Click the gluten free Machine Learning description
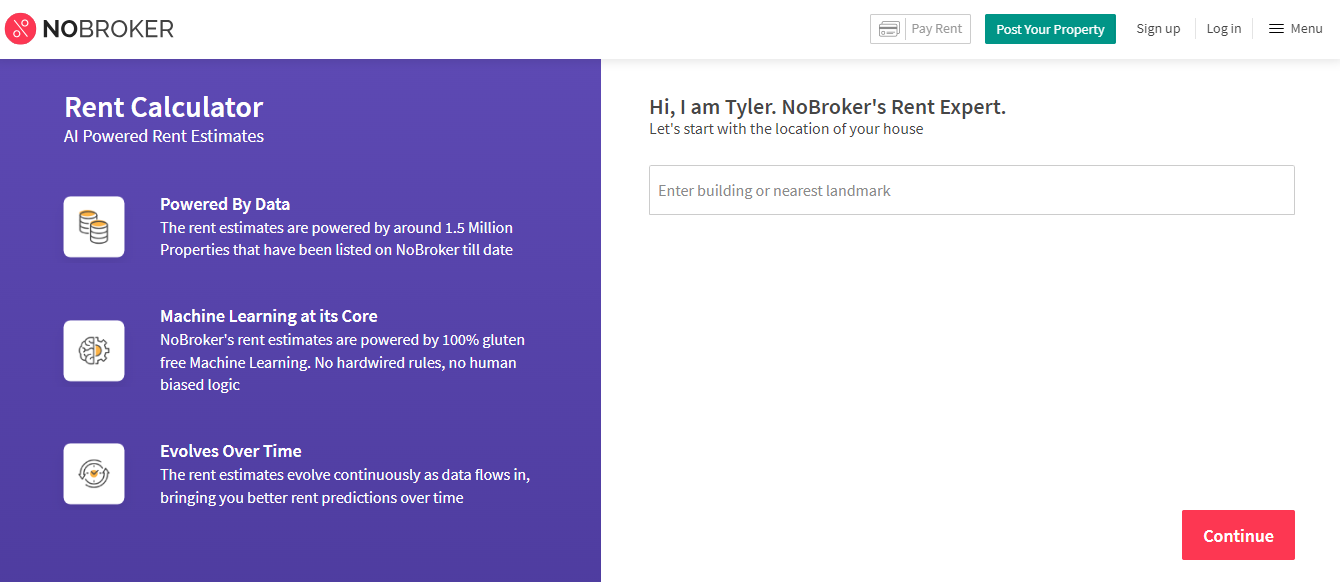Viewport: 1340px width, 582px height. pyautogui.click(x=343, y=362)
